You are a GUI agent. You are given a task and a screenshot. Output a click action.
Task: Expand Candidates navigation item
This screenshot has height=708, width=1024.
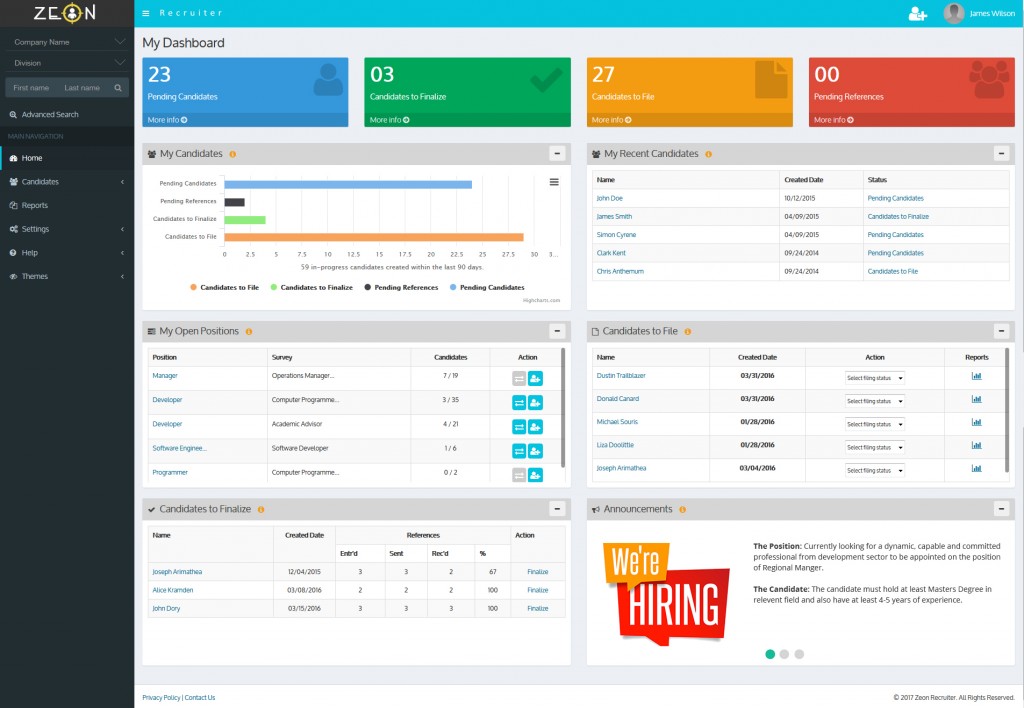pyautogui.click(x=67, y=182)
